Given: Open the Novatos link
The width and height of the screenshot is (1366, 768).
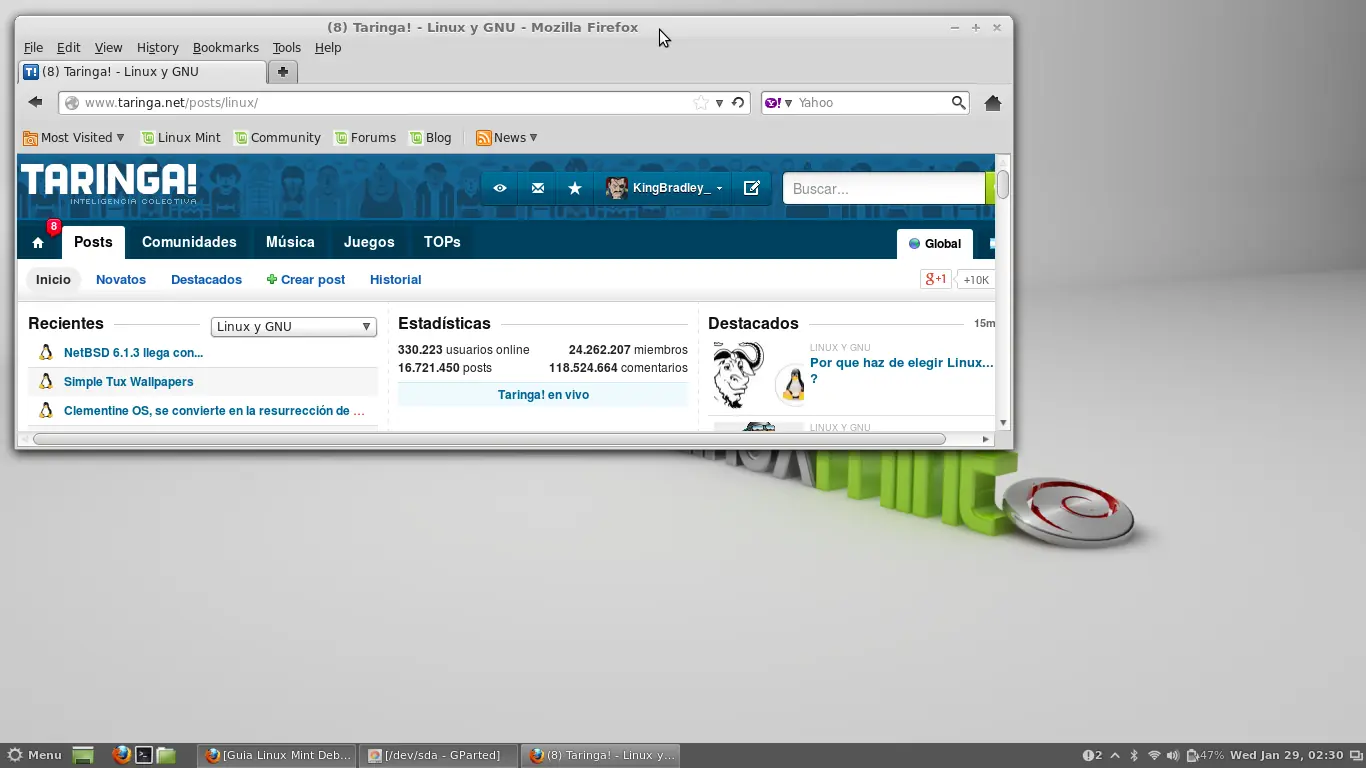Looking at the screenshot, I should [121, 280].
